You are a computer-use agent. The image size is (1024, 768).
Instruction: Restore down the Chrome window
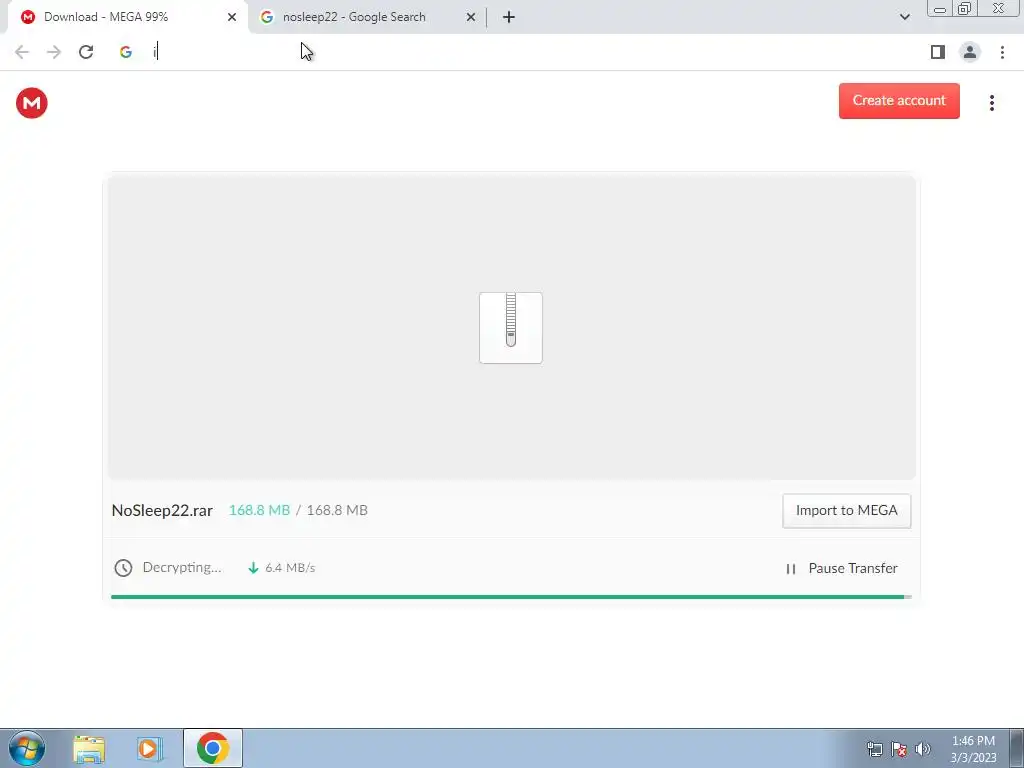click(964, 8)
